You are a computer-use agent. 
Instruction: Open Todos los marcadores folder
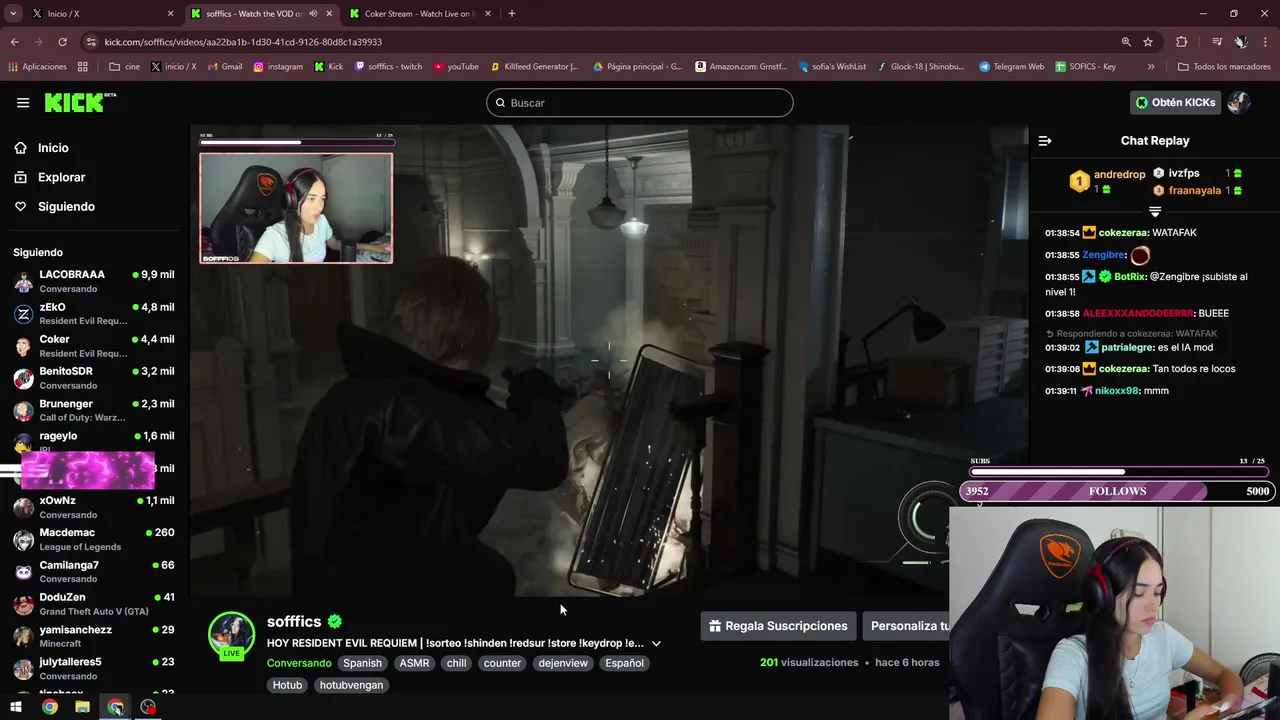point(1224,67)
